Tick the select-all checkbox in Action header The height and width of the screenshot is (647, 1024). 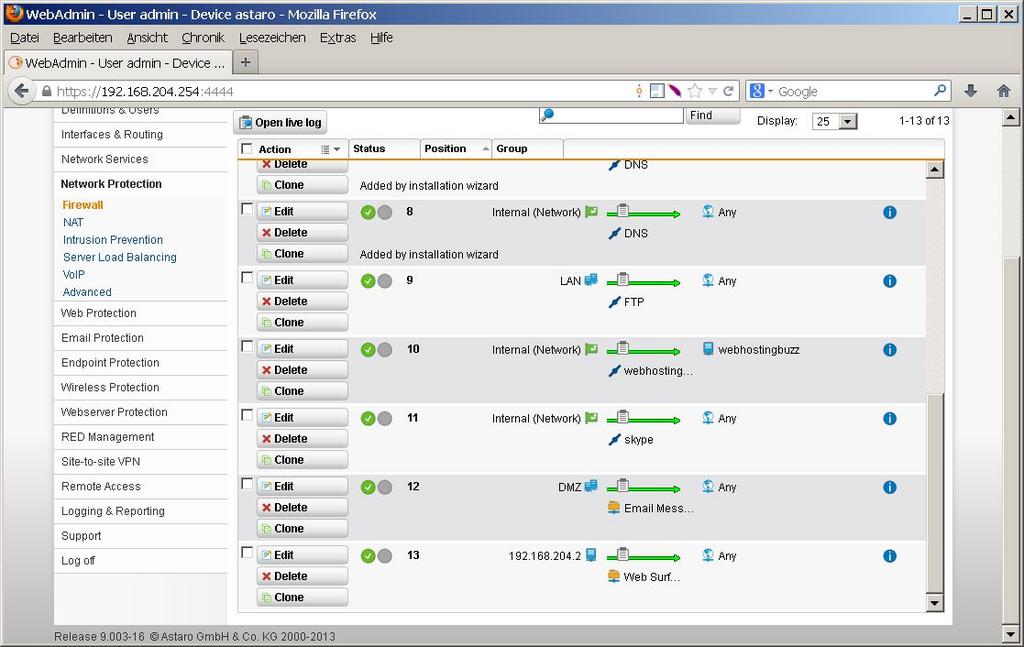click(247, 149)
